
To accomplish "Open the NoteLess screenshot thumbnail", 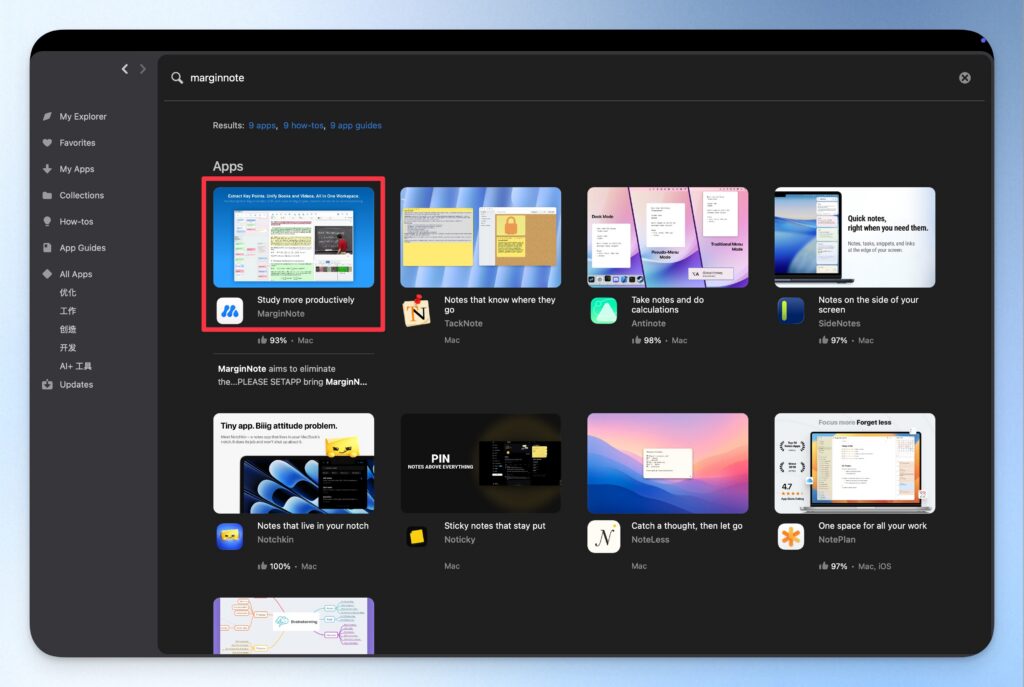I will pos(667,463).
